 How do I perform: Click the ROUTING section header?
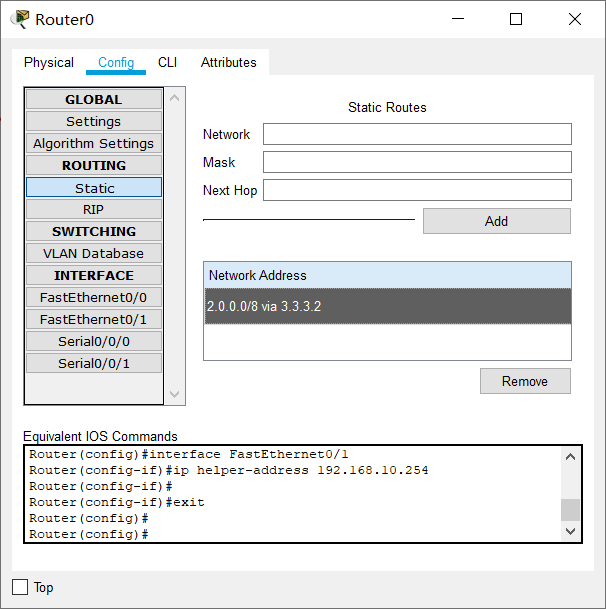[x=94, y=165]
